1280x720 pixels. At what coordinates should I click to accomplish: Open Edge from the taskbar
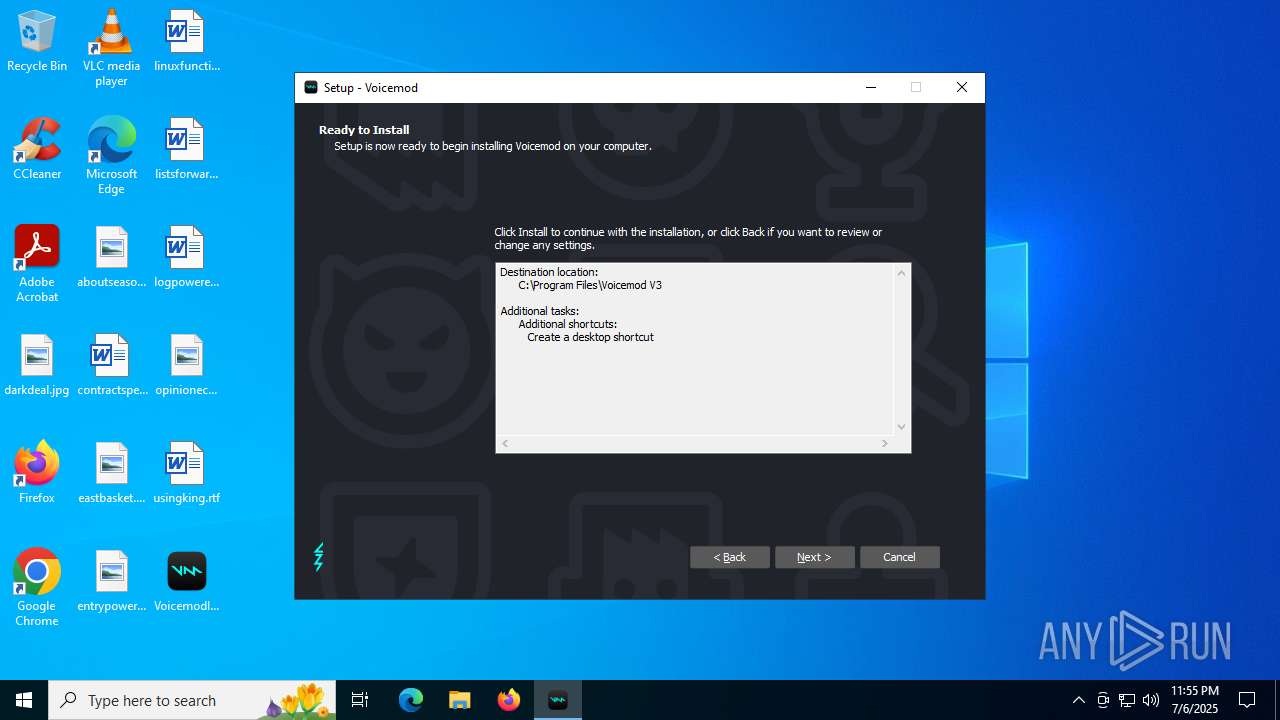point(411,700)
